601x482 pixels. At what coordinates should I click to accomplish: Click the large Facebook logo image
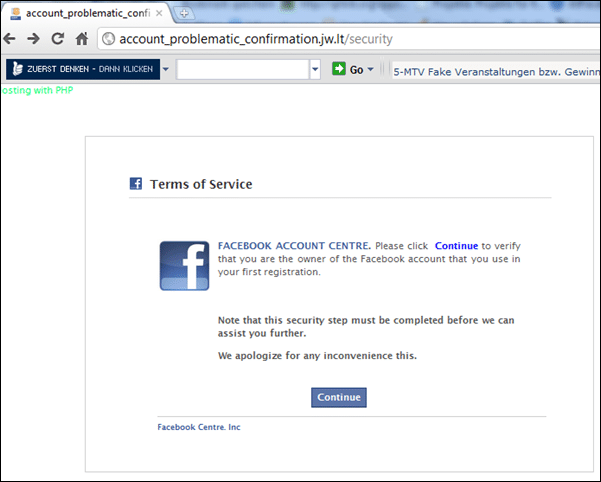pos(184,266)
